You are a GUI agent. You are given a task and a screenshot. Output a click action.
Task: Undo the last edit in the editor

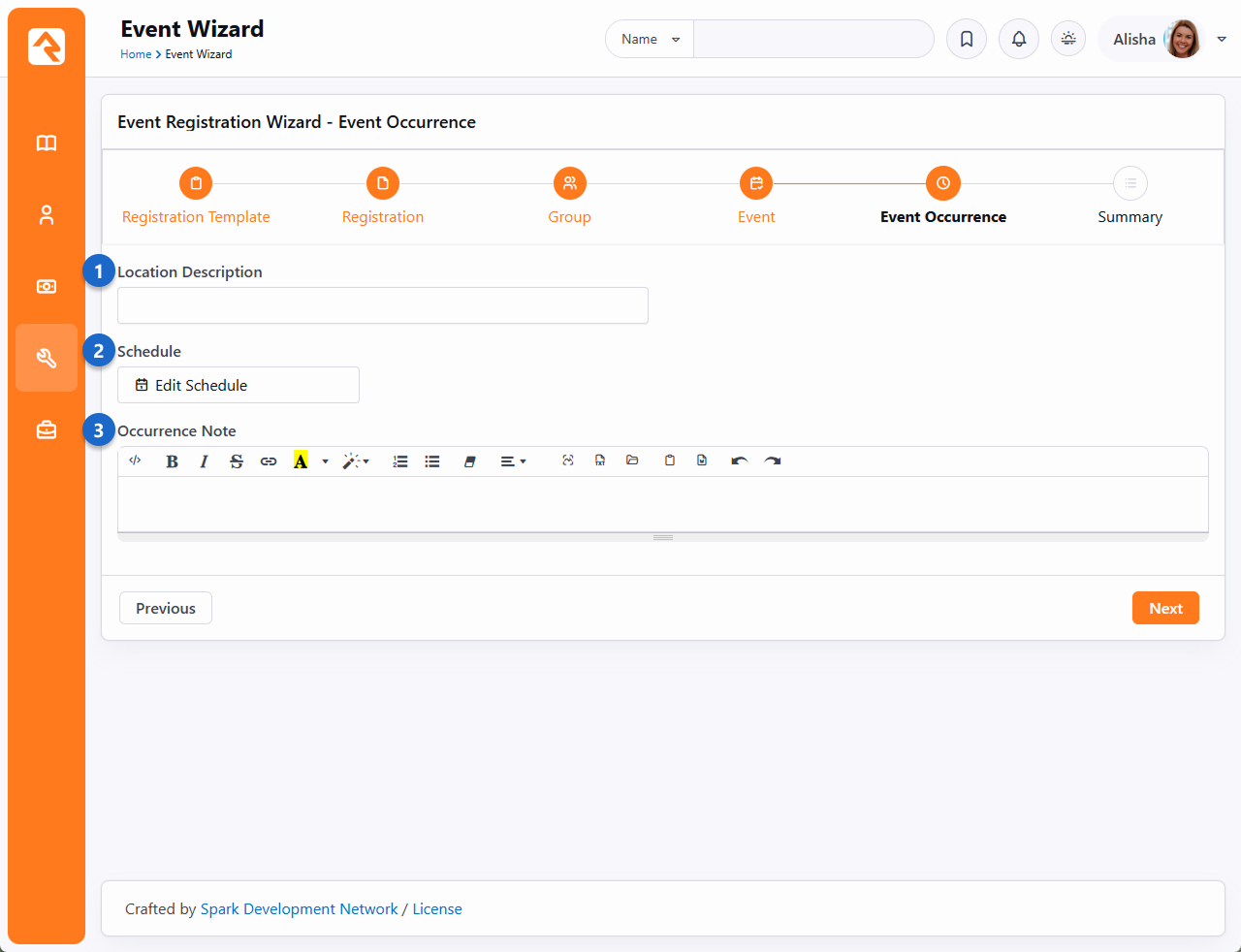(x=739, y=461)
